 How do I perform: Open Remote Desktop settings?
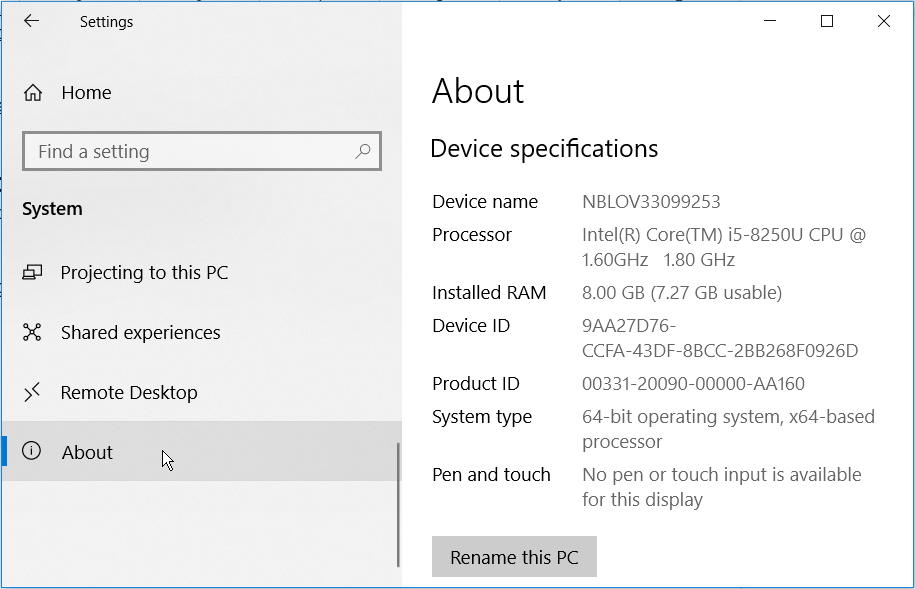[129, 392]
